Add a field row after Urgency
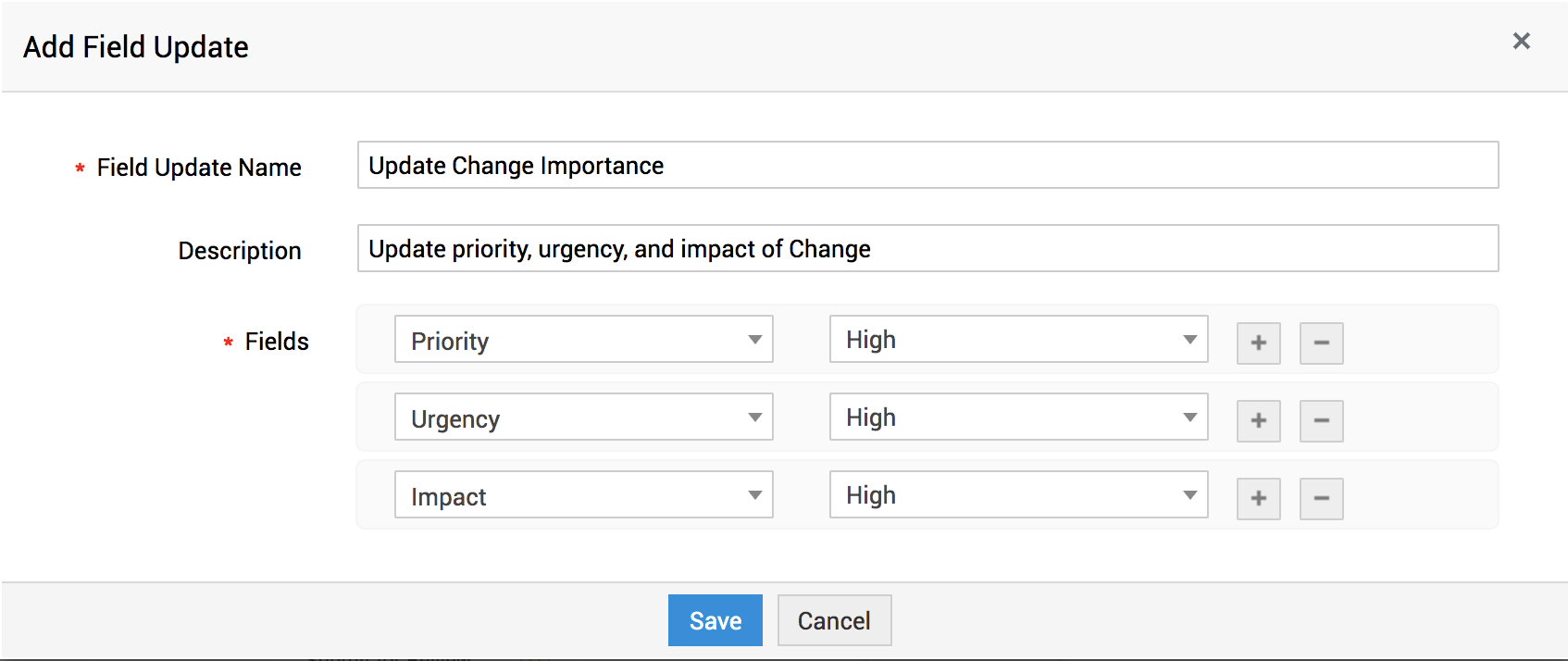This screenshot has height=661, width=1568. tap(1258, 420)
